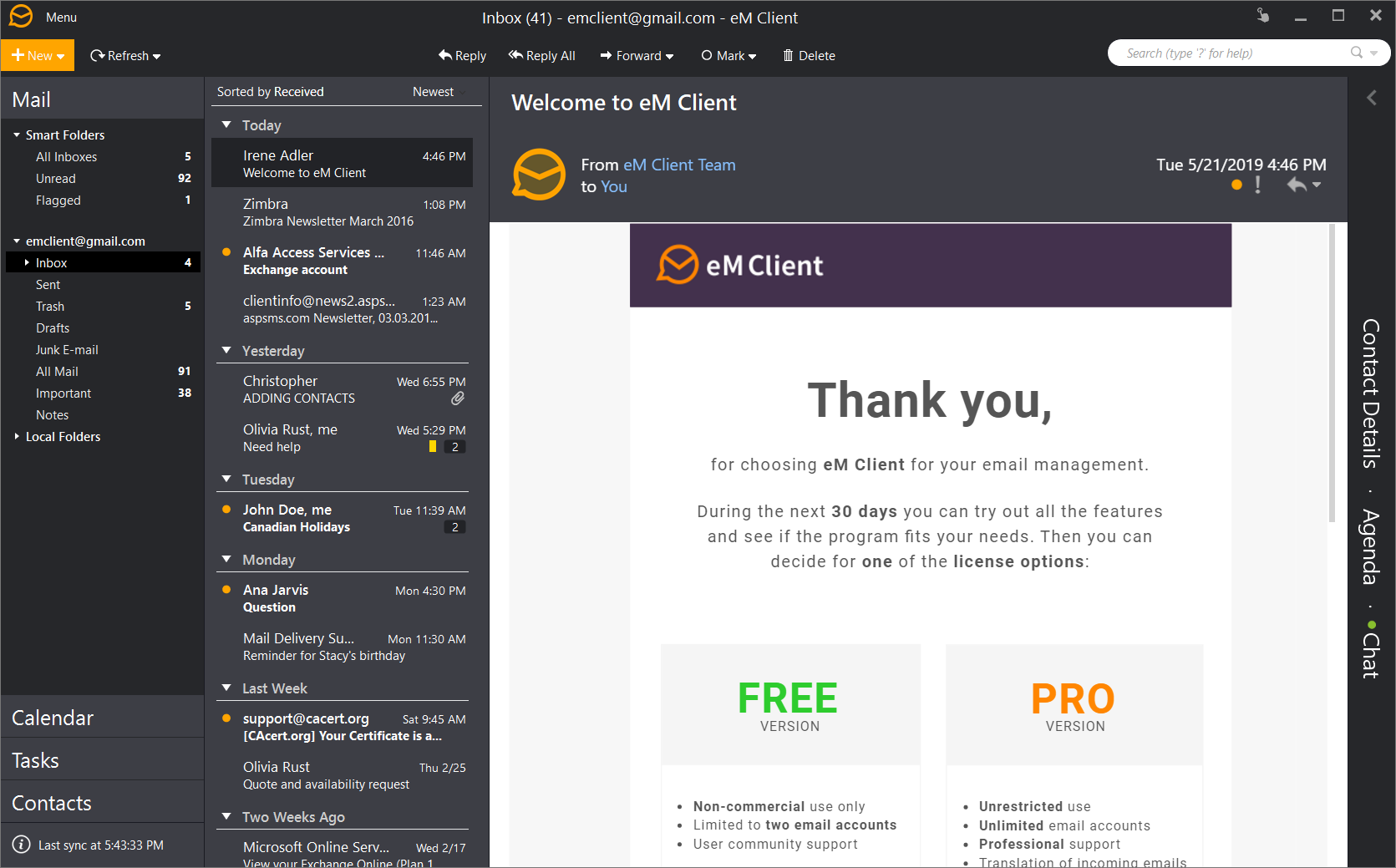Screen dimensions: 1396x868
Task: Click the Reply All toolbar icon
Action: (x=515, y=55)
